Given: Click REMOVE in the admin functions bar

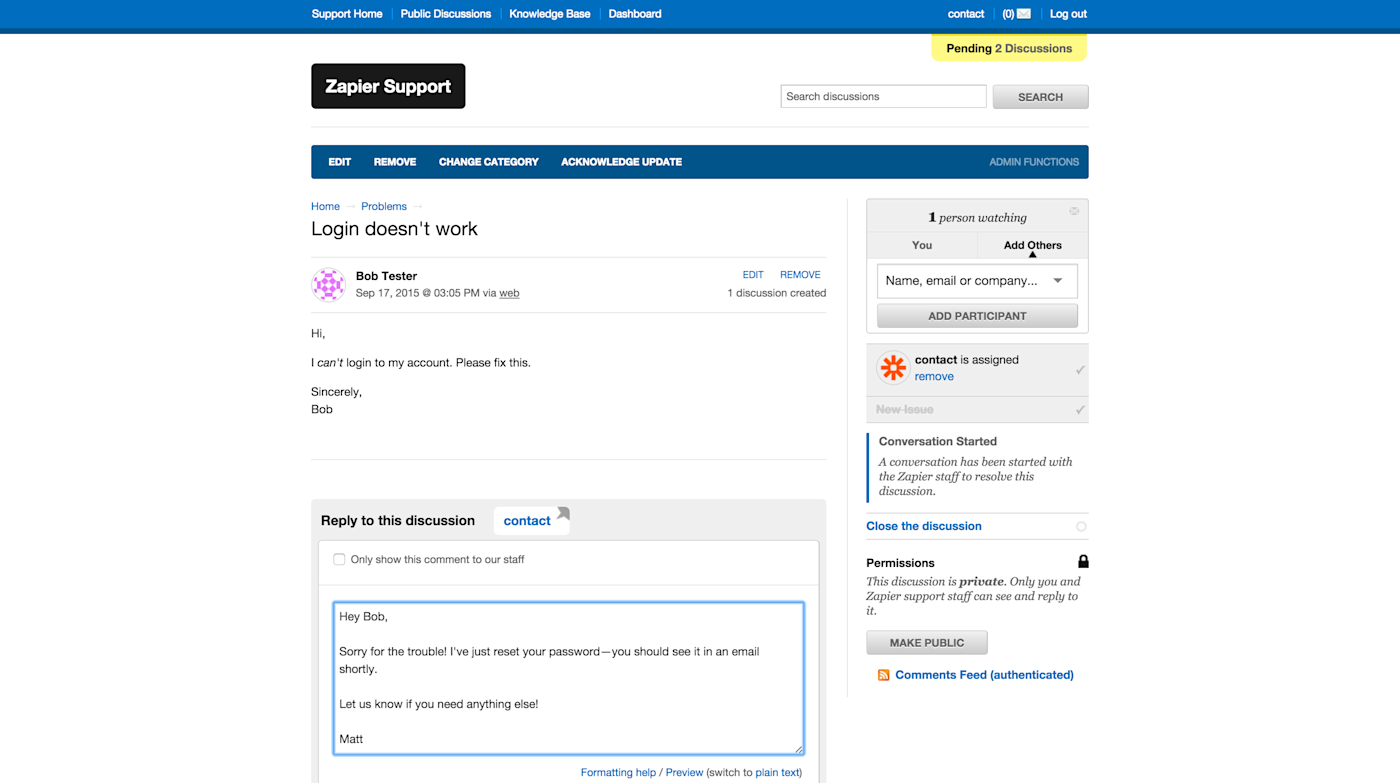Looking at the screenshot, I should pos(395,162).
